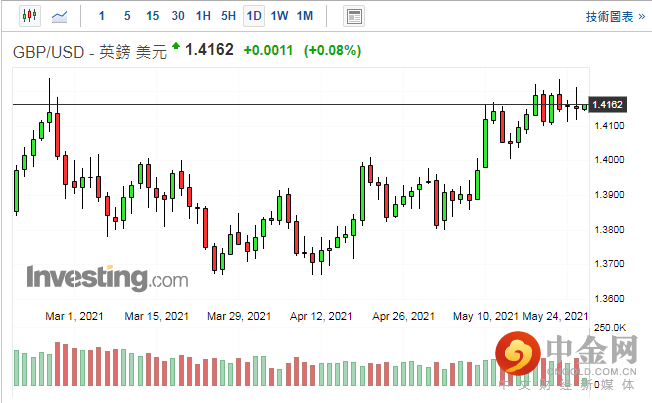Select the 1H timeframe
Image resolution: width=652 pixels, height=403 pixels.
point(203,16)
